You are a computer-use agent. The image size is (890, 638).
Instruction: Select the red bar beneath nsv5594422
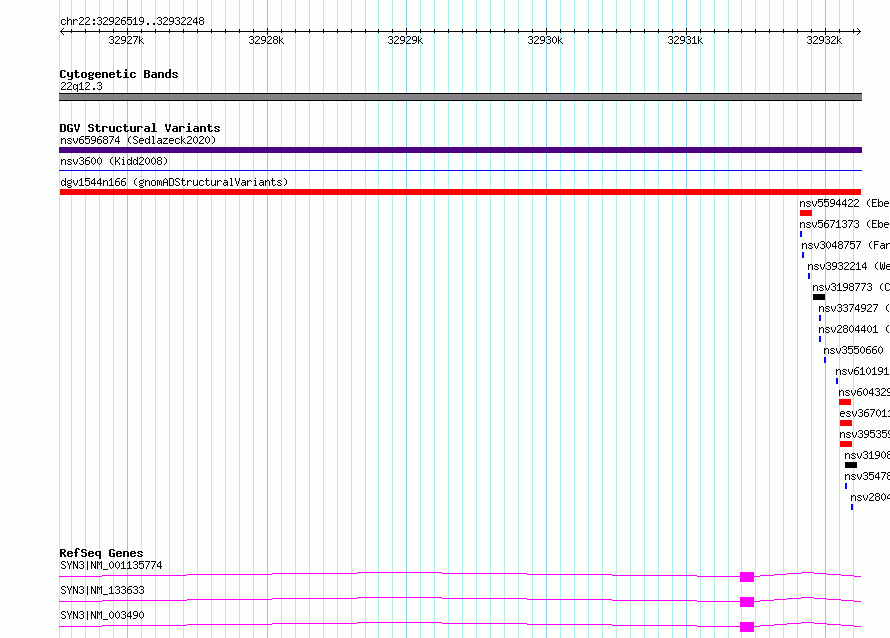tap(805, 213)
